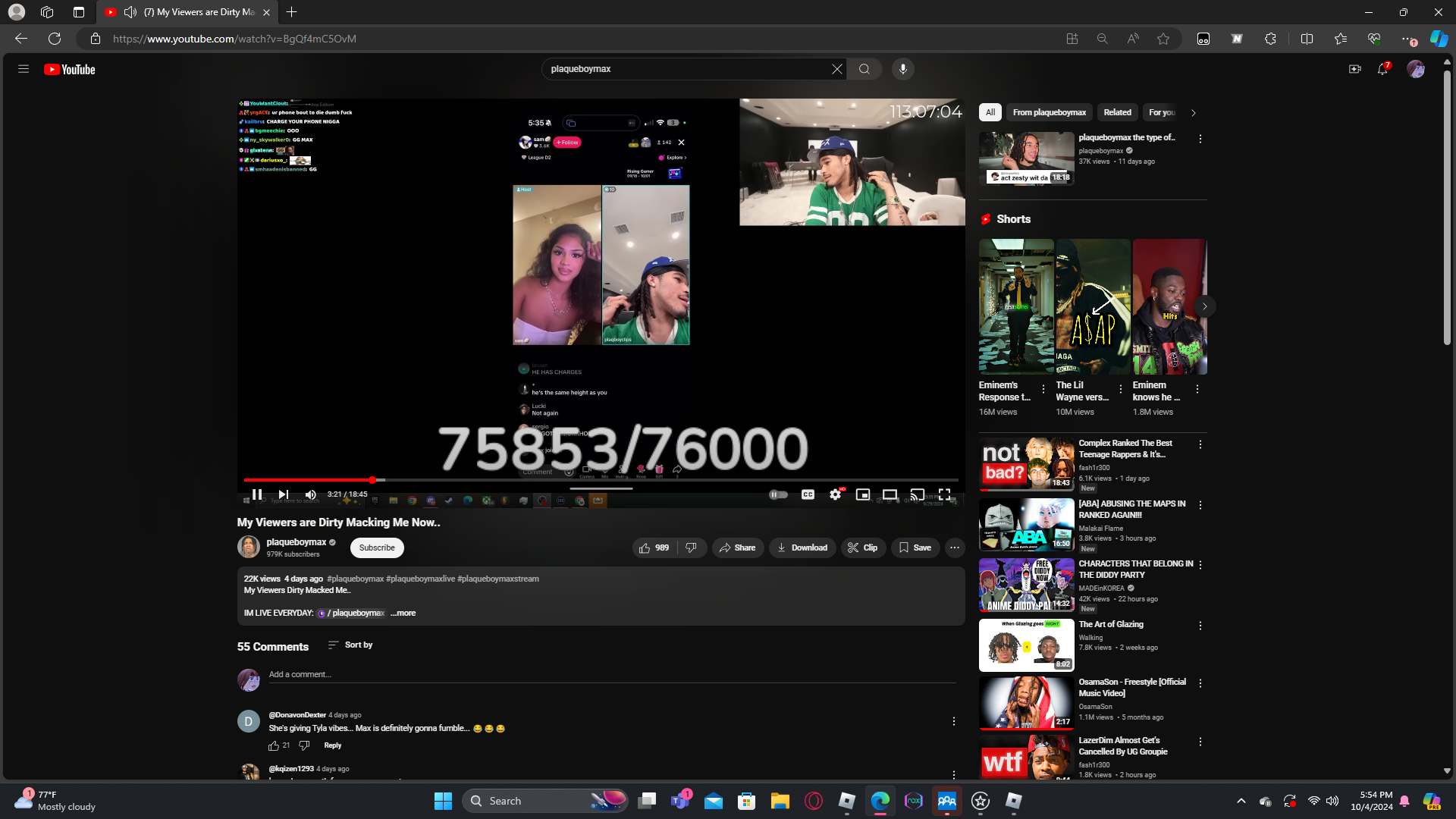Select the Related filter chip
Image resolution: width=1456 pixels, height=819 pixels.
tap(1117, 112)
